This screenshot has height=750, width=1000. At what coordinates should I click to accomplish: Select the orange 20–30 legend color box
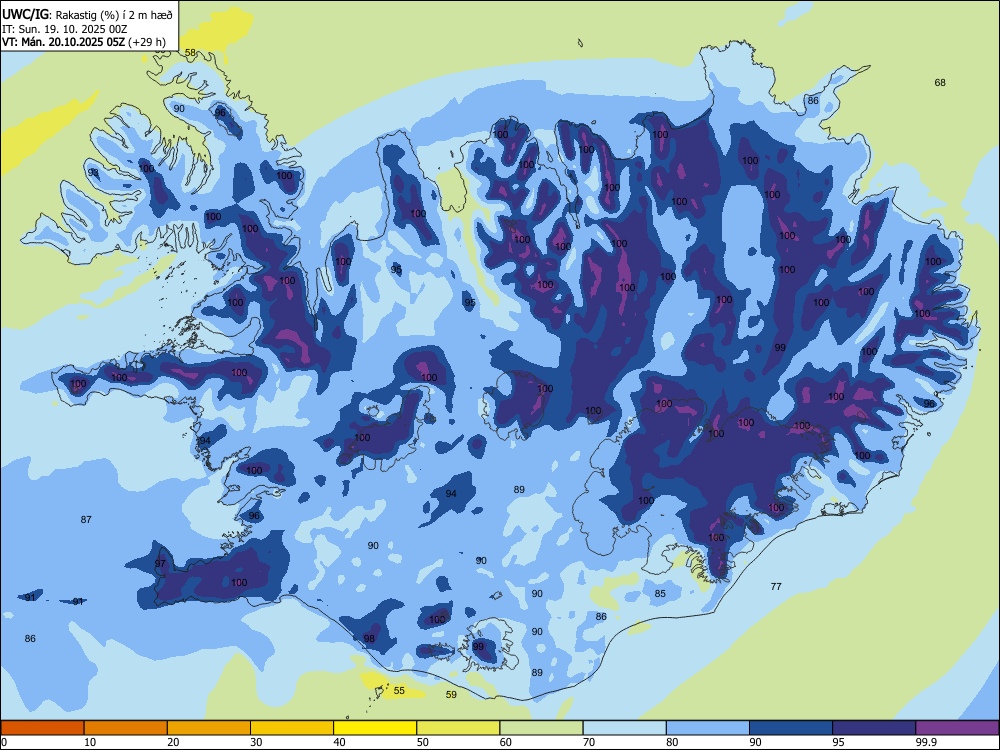point(209,728)
